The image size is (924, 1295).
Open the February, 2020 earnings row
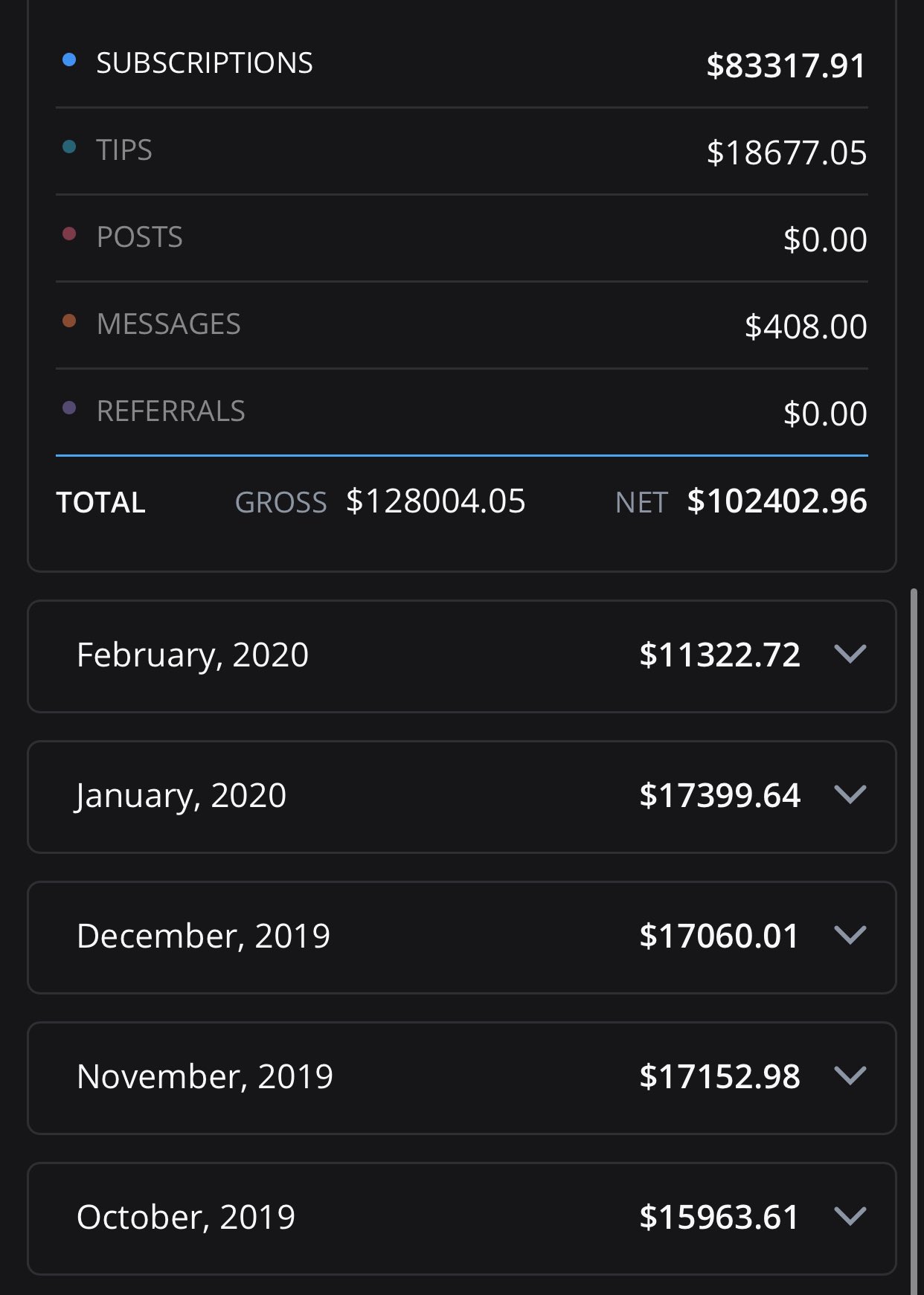pos(461,656)
